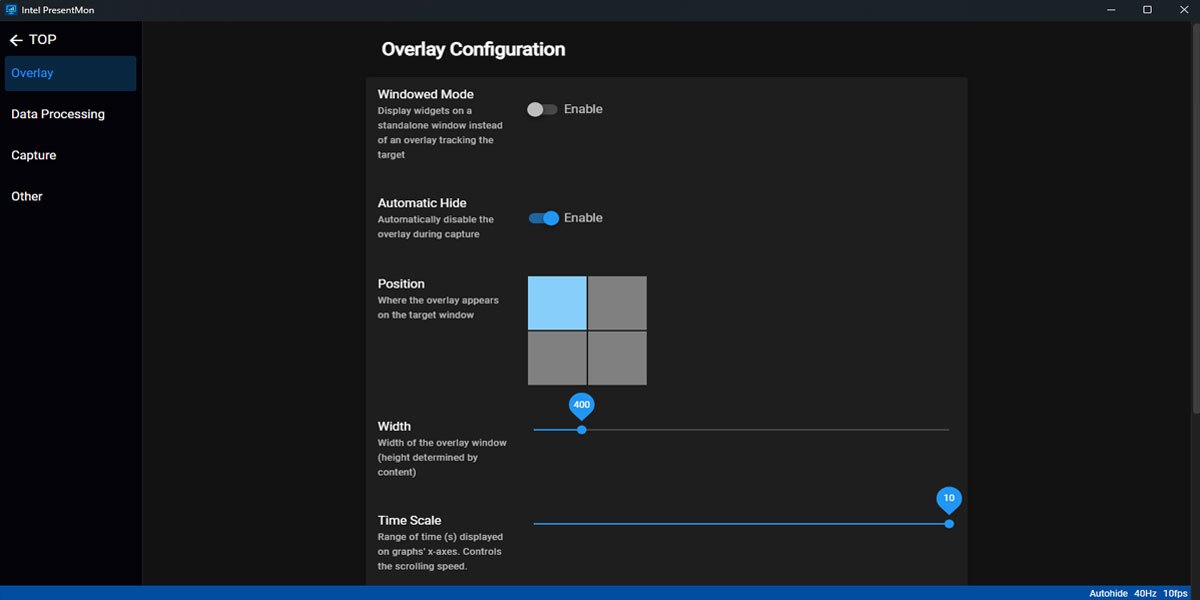Screen dimensions: 1200x600
Task: Click the middle of the Width slider track
Action: click(741, 430)
